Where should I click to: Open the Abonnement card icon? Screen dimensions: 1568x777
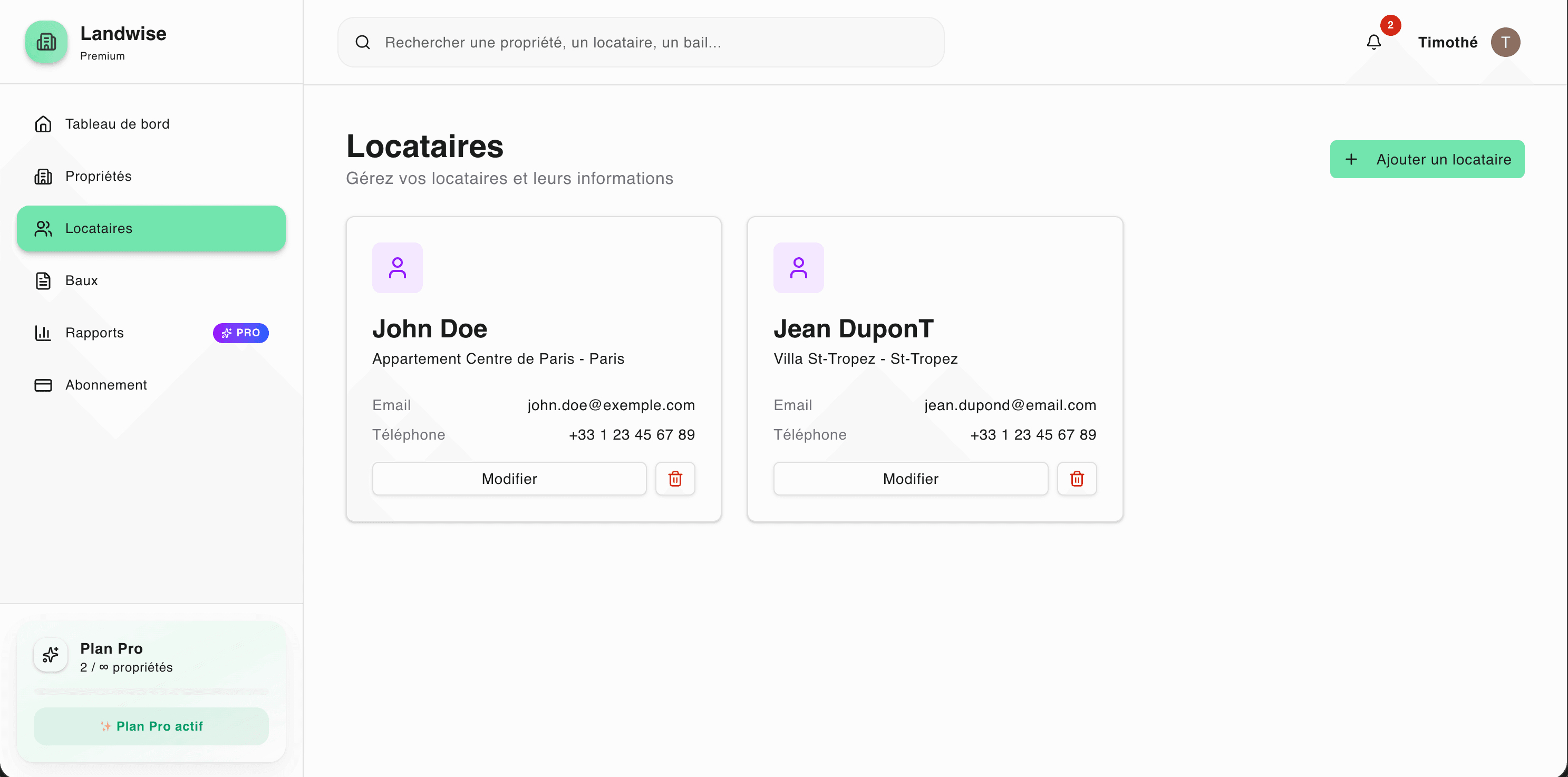tap(43, 384)
